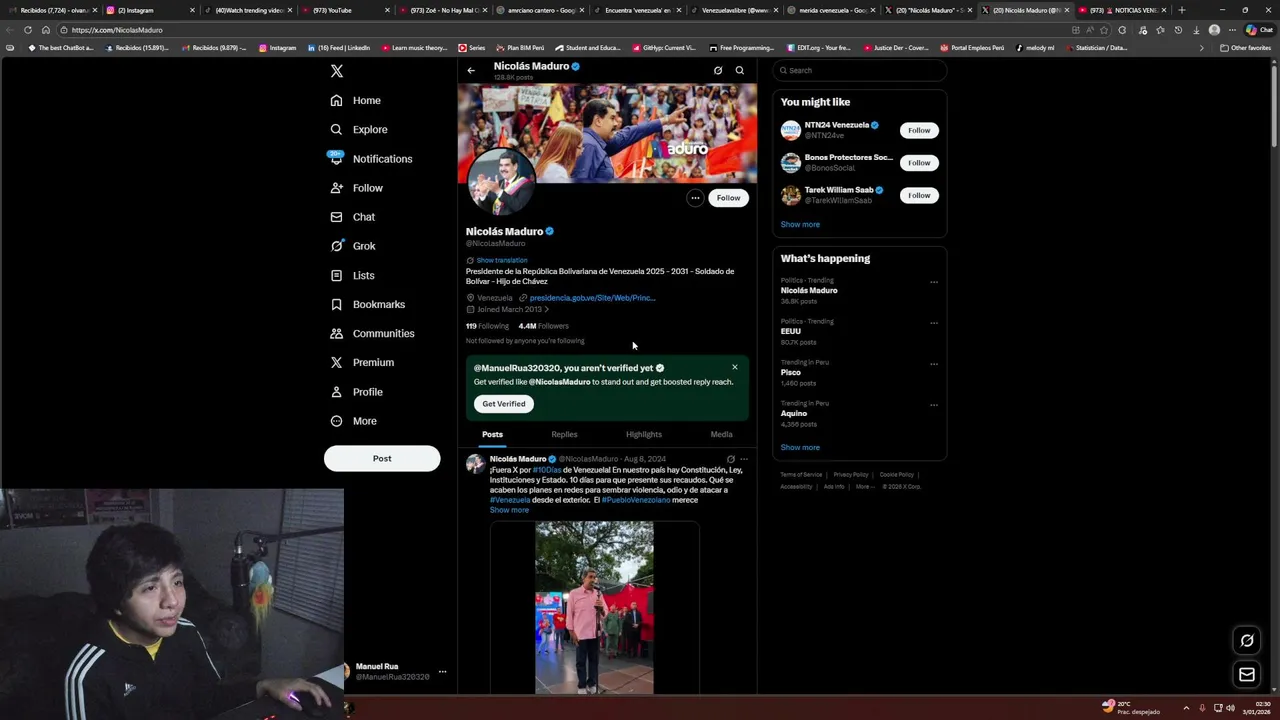Open the post's three-dot menu
Viewport: 1280px width, 720px height.
tap(744, 459)
